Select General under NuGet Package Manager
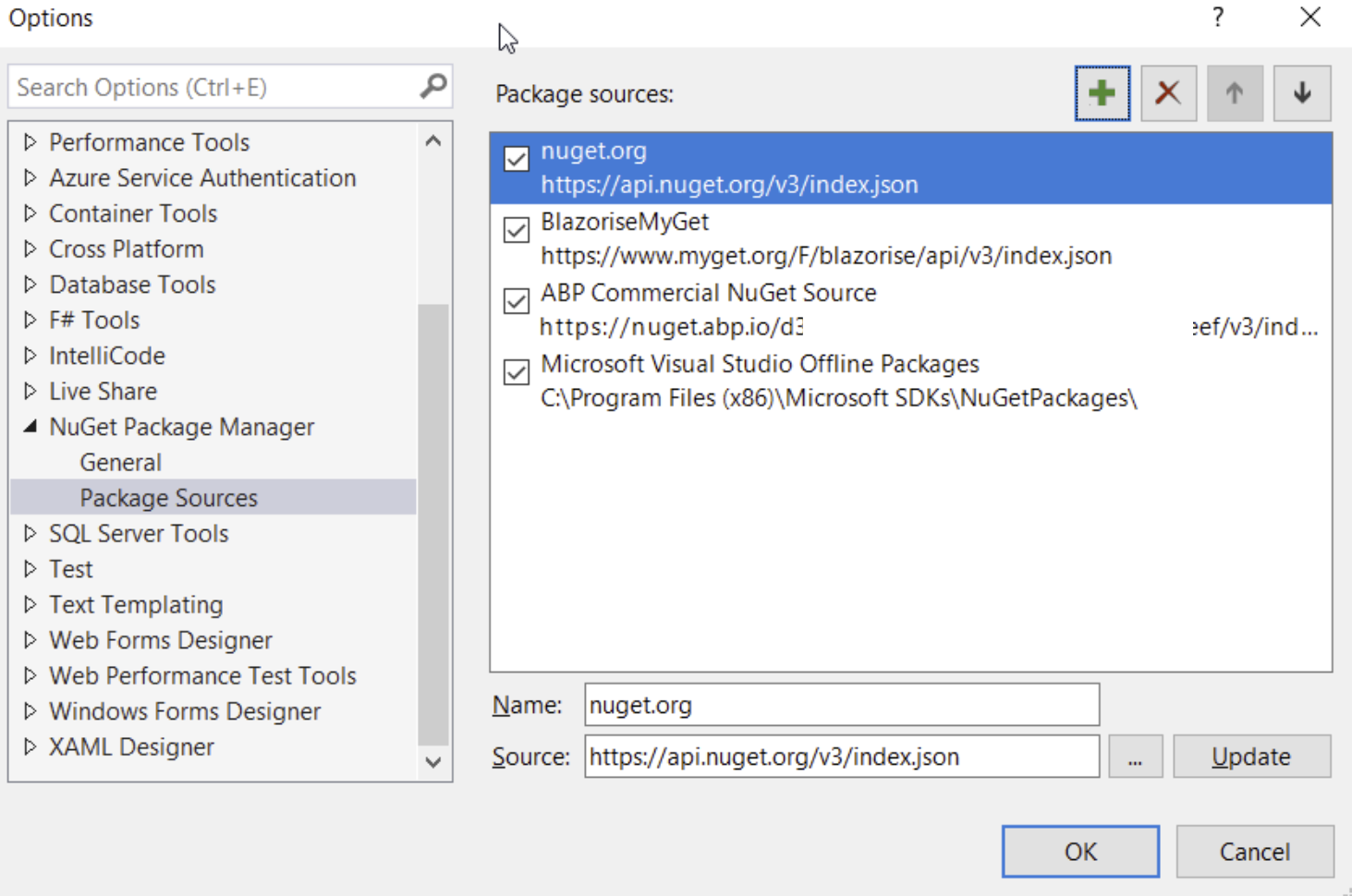This screenshot has width=1352, height=896. pos(120,462)
